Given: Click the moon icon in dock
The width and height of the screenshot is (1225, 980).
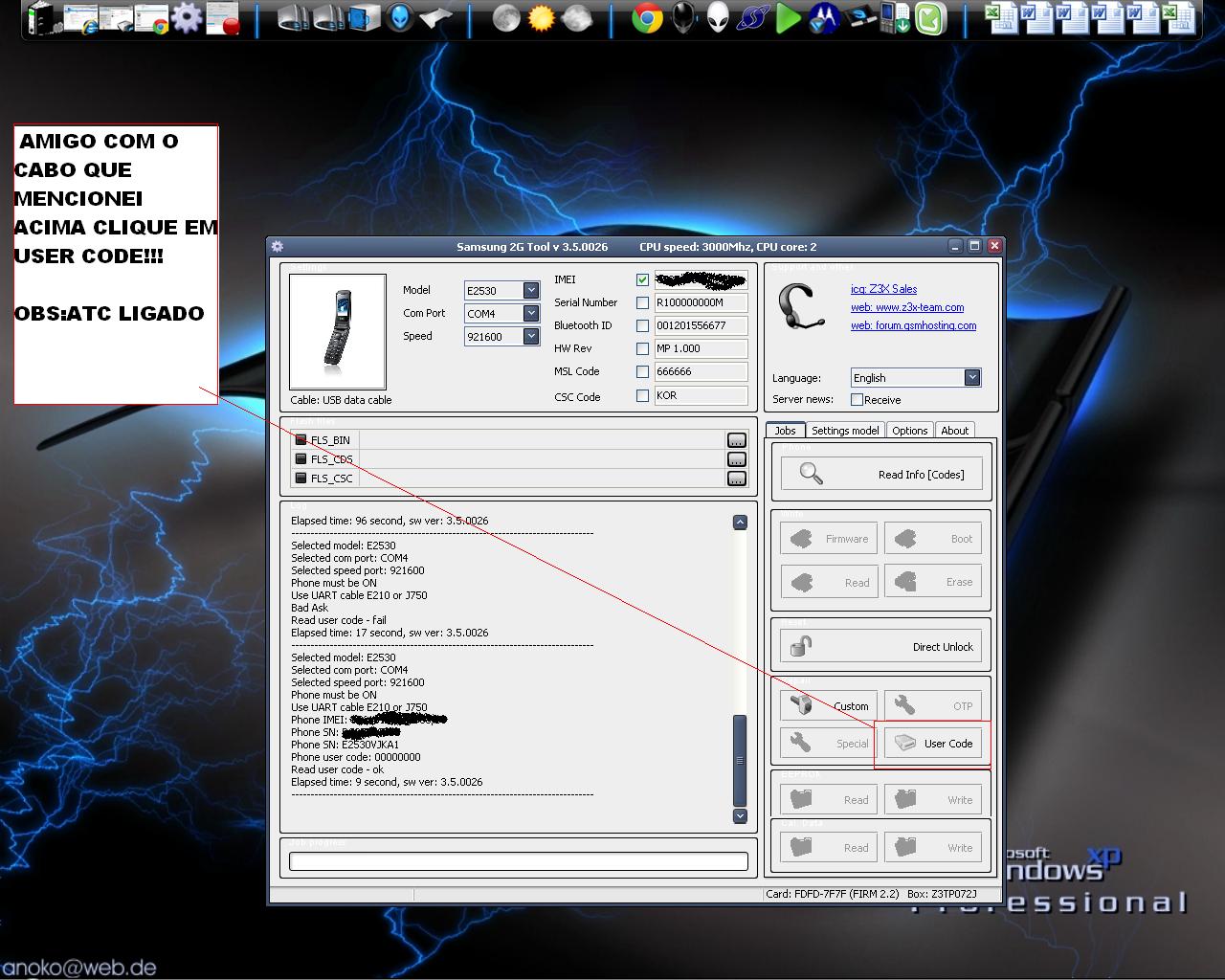Looking at the screenshot, I should [x=505, y=18].
